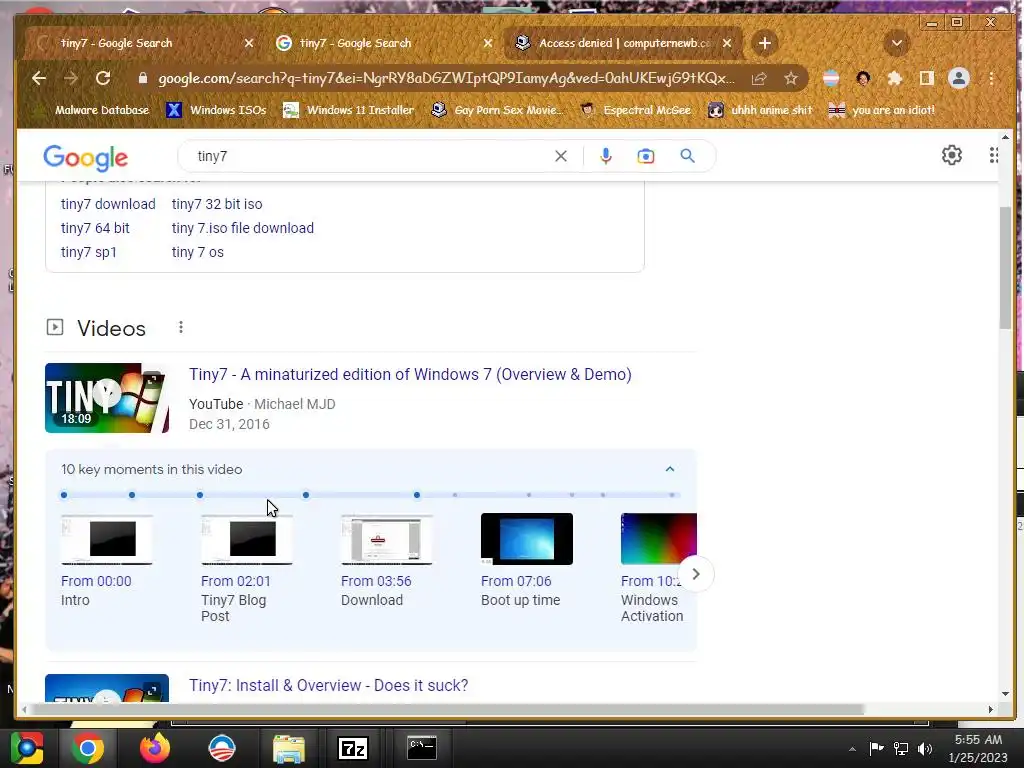Jump to Tiny7 Blog Post moment thumbnail
Viewport: 1024px width, 768px height.
(x=247, y=539)
